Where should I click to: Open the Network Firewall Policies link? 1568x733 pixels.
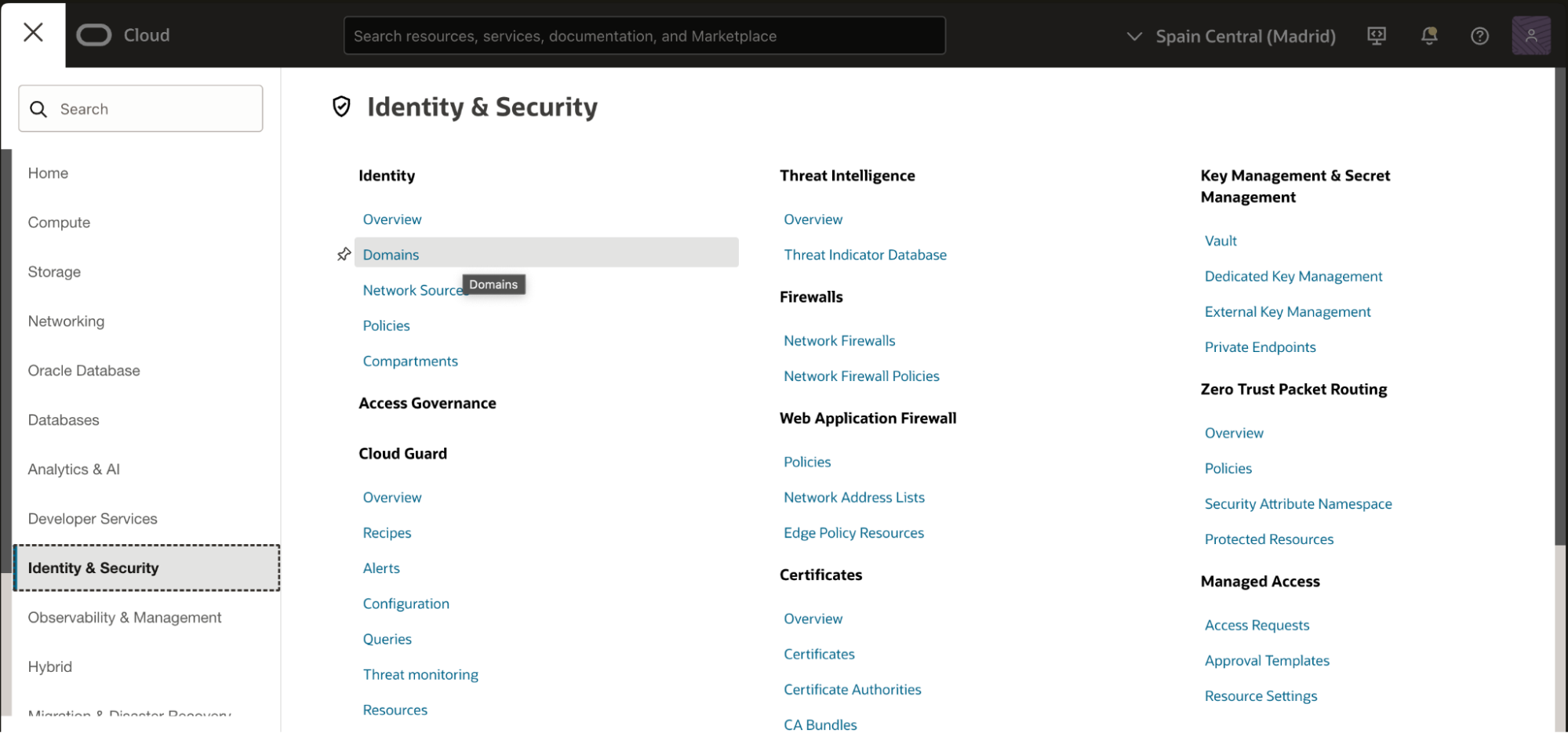pyautogui.click(x=861, y=376)
